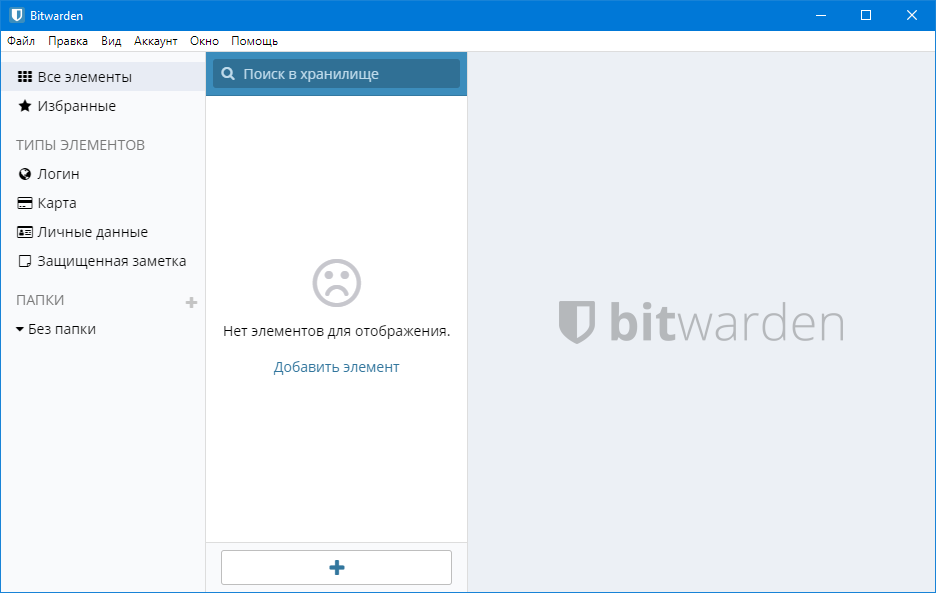
Task: Click the Поиск в хранилище search field
Action: coord(336,74)
